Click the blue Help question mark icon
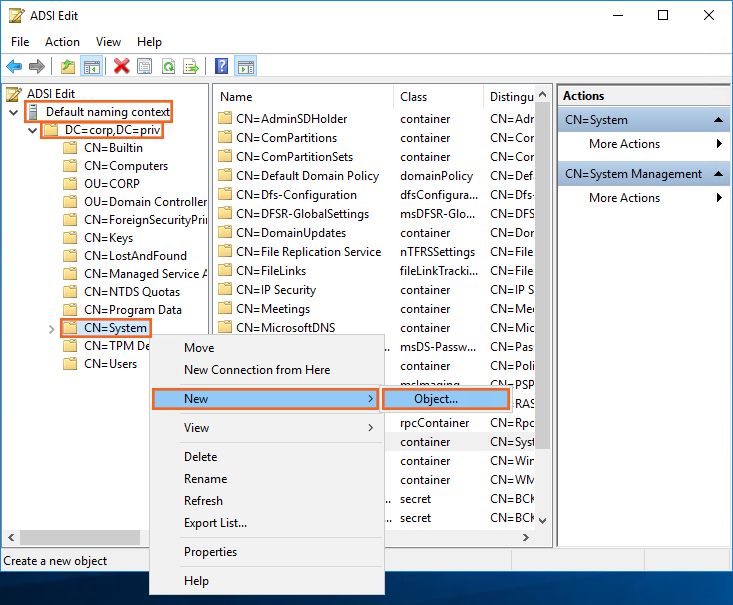 tap(221, 67)
